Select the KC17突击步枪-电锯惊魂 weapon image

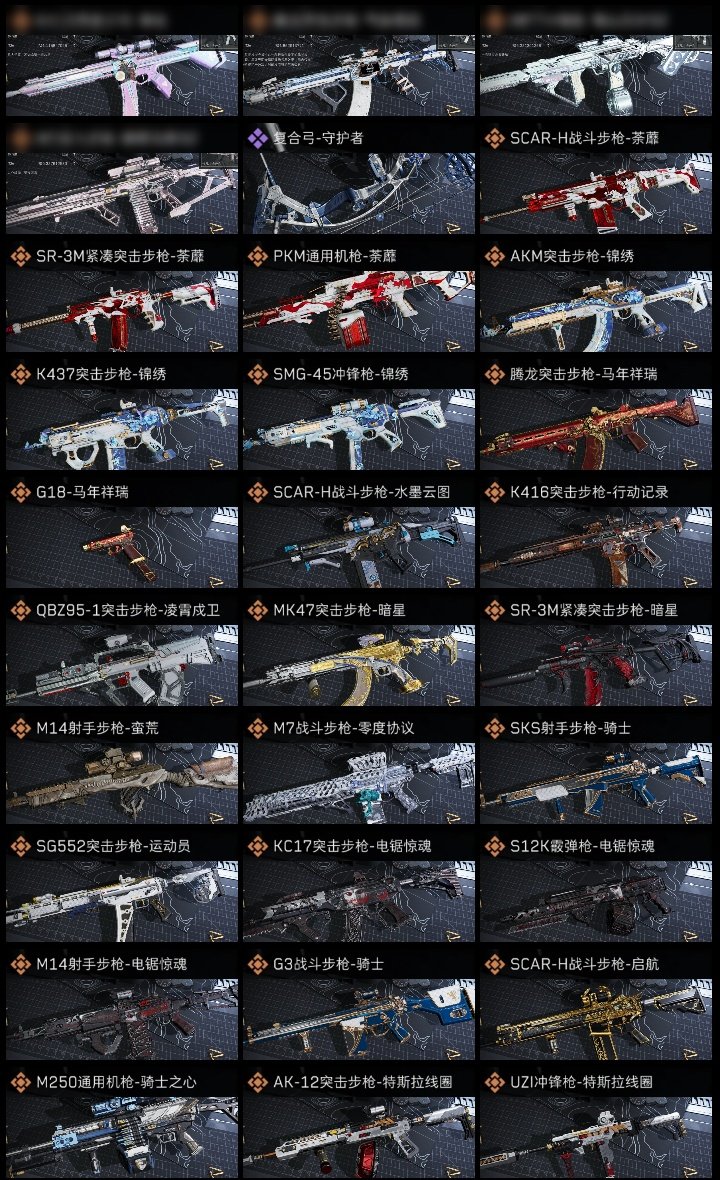tap(359, 902)
